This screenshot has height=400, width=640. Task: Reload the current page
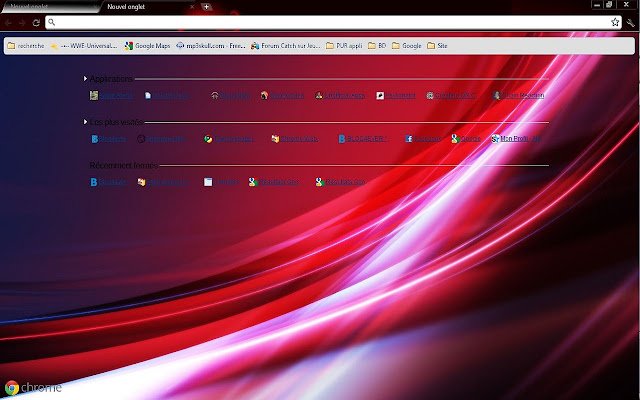click(x=36, y=23)
